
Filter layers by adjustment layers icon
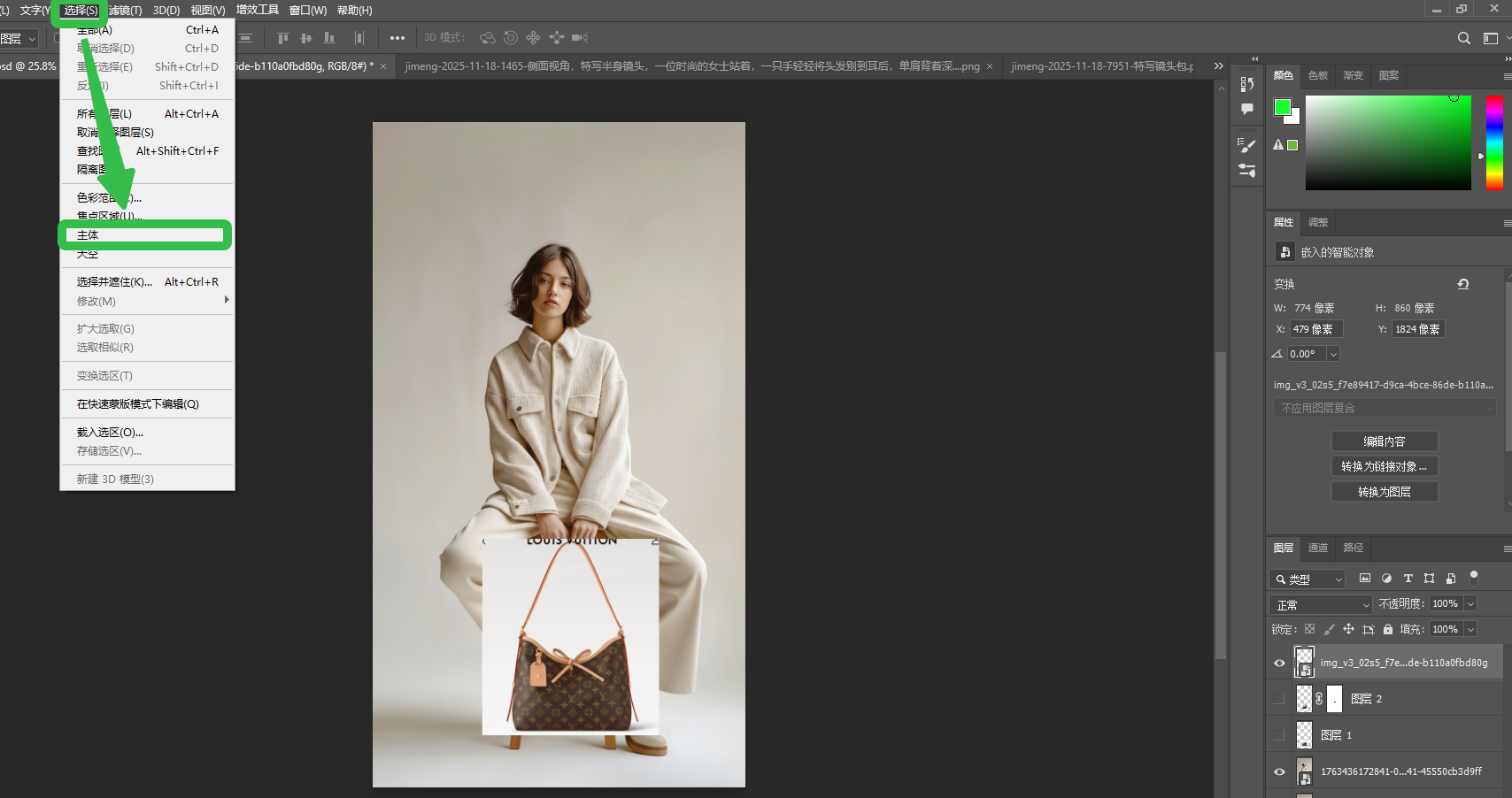(1386, 579)
